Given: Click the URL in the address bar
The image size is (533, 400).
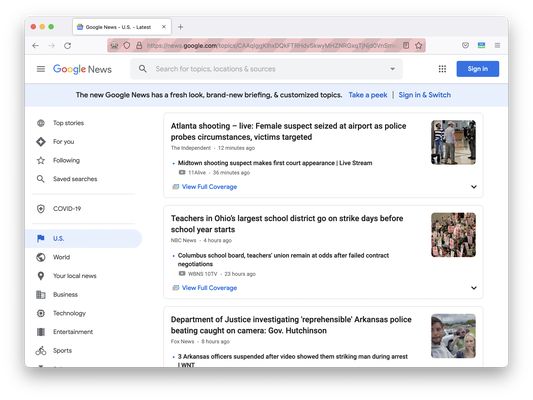Looking at the screenshot, I should point(271,45).
